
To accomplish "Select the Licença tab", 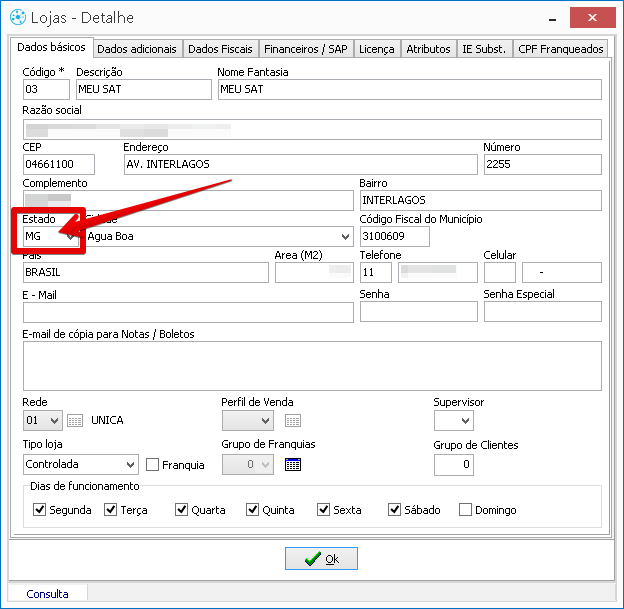I will tap(377, 49).
